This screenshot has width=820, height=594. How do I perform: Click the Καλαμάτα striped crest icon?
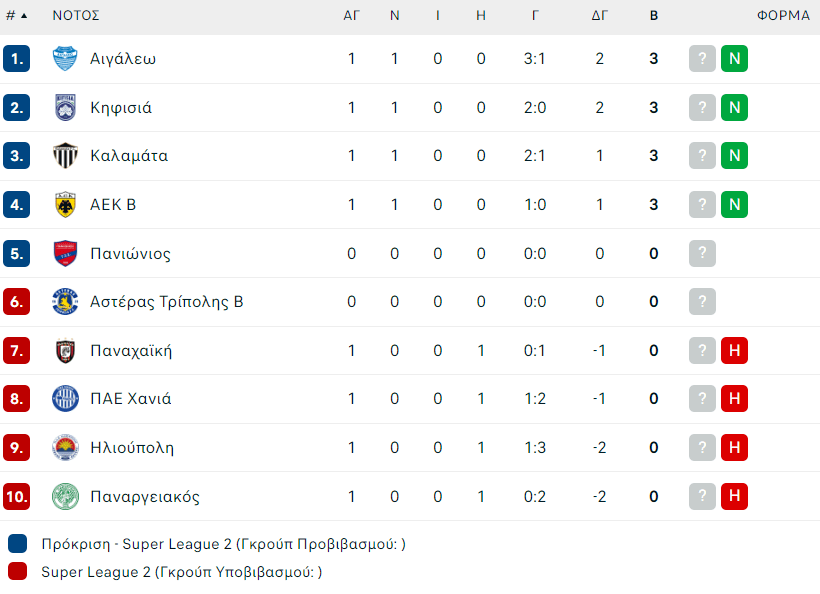tap(65, 156)
